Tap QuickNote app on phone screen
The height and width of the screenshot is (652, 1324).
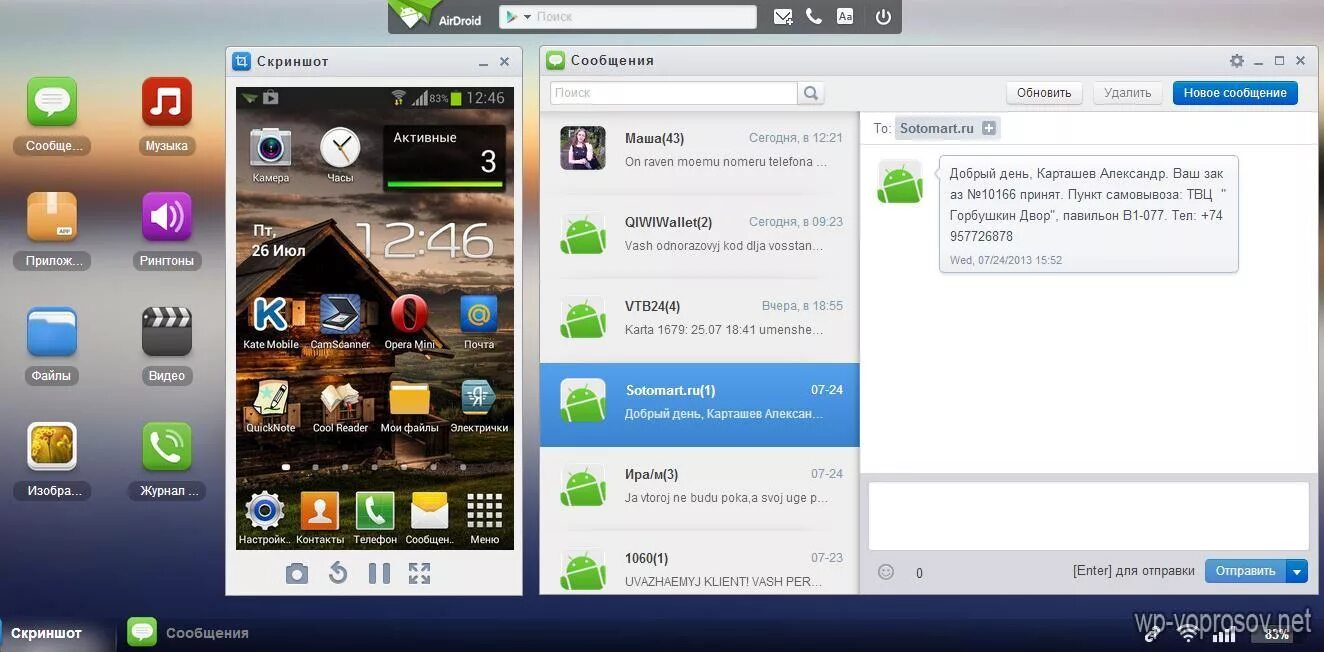(270, 406)
